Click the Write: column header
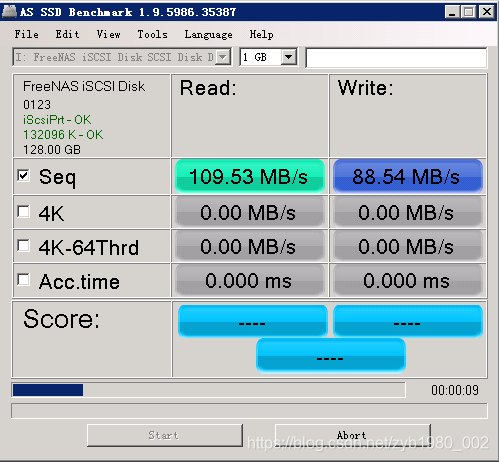The image size is (499, 462). click(366, 88)
